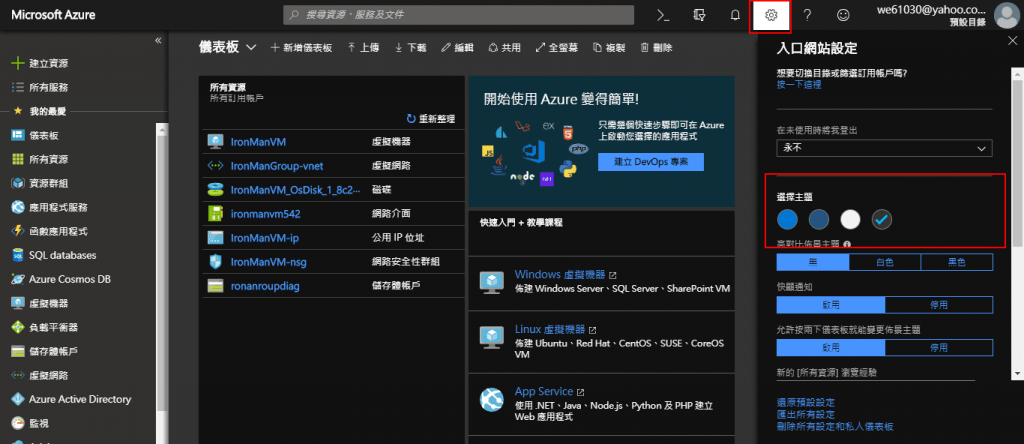This screenshot has height=444, width=1024.
Task: Set high contrast theme to 黑色
Action: point(957,262)
